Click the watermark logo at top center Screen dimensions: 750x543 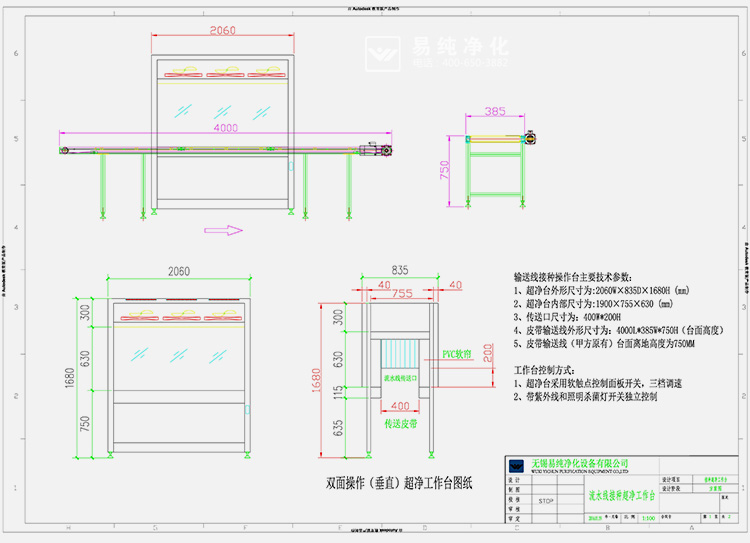[x=382, y=51]
